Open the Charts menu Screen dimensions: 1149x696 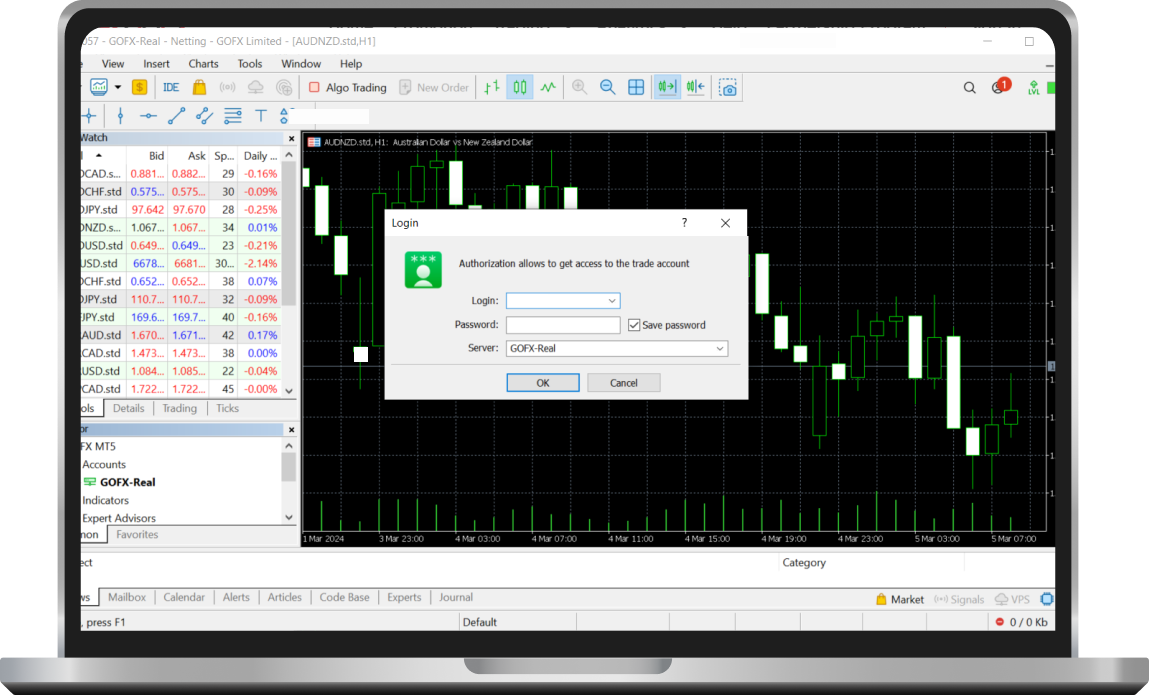[x=203, y=64]
